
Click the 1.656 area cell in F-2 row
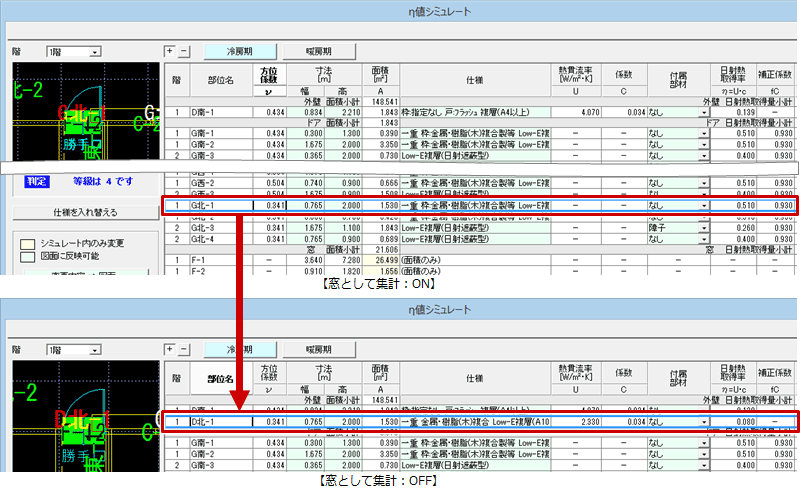pos(381,271)
